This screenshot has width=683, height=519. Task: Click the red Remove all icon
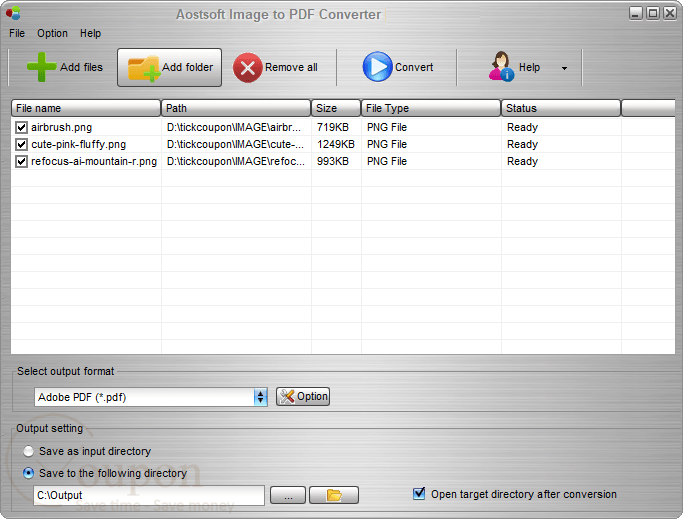[247, 68]
